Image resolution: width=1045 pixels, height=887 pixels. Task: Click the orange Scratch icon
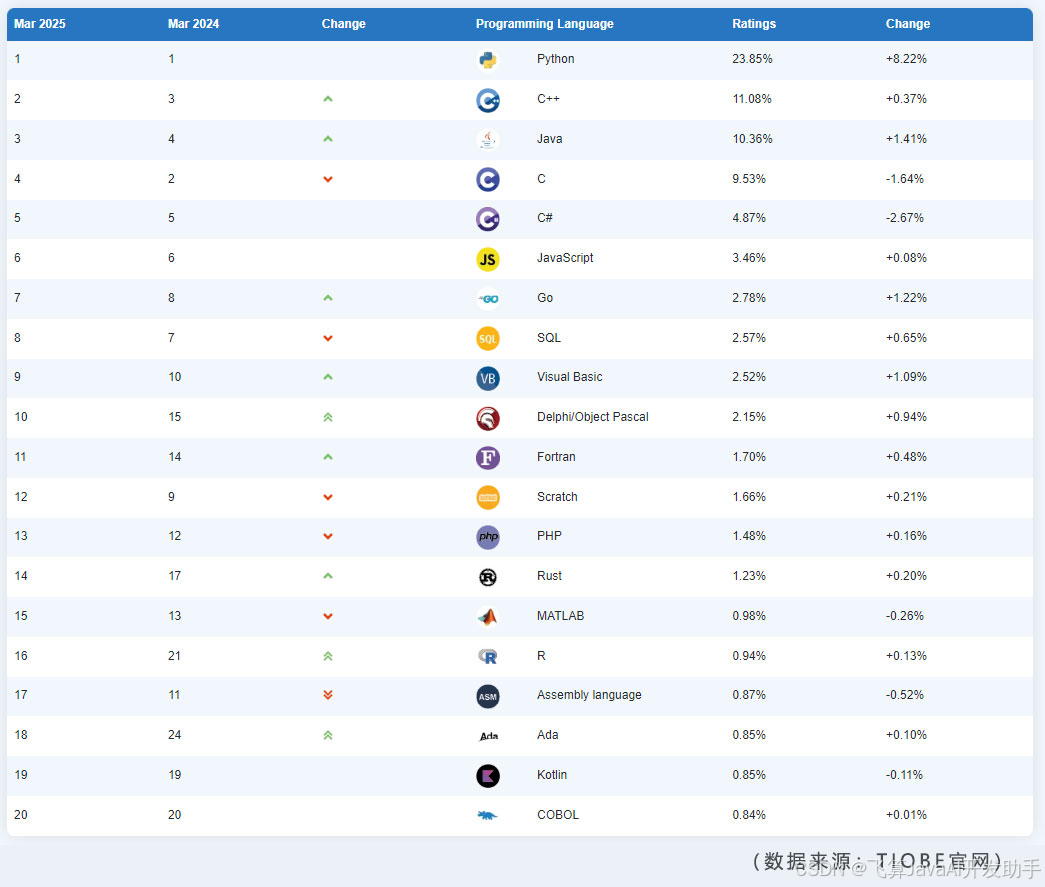tap(488, 497)
